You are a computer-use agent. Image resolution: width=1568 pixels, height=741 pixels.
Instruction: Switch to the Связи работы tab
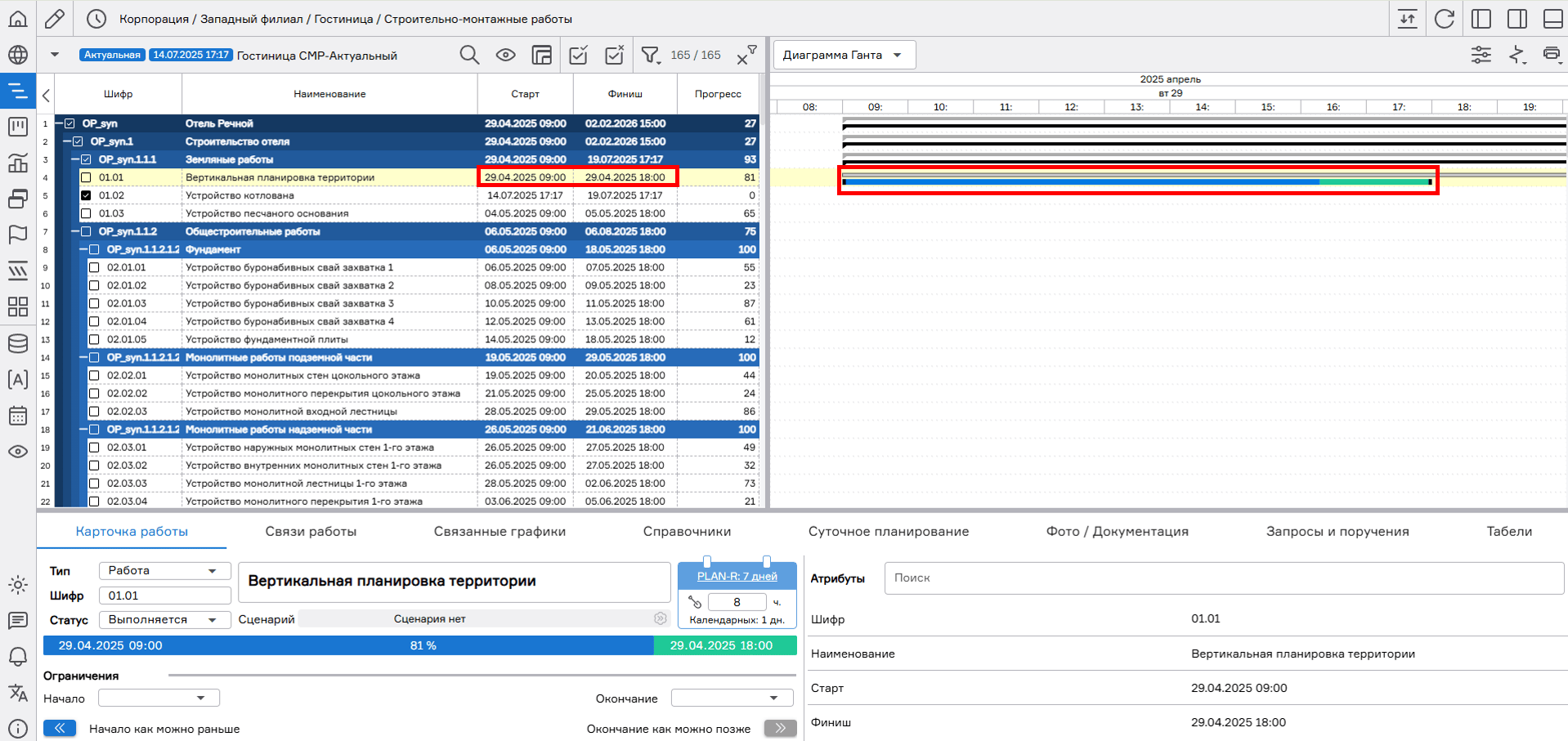311,531
